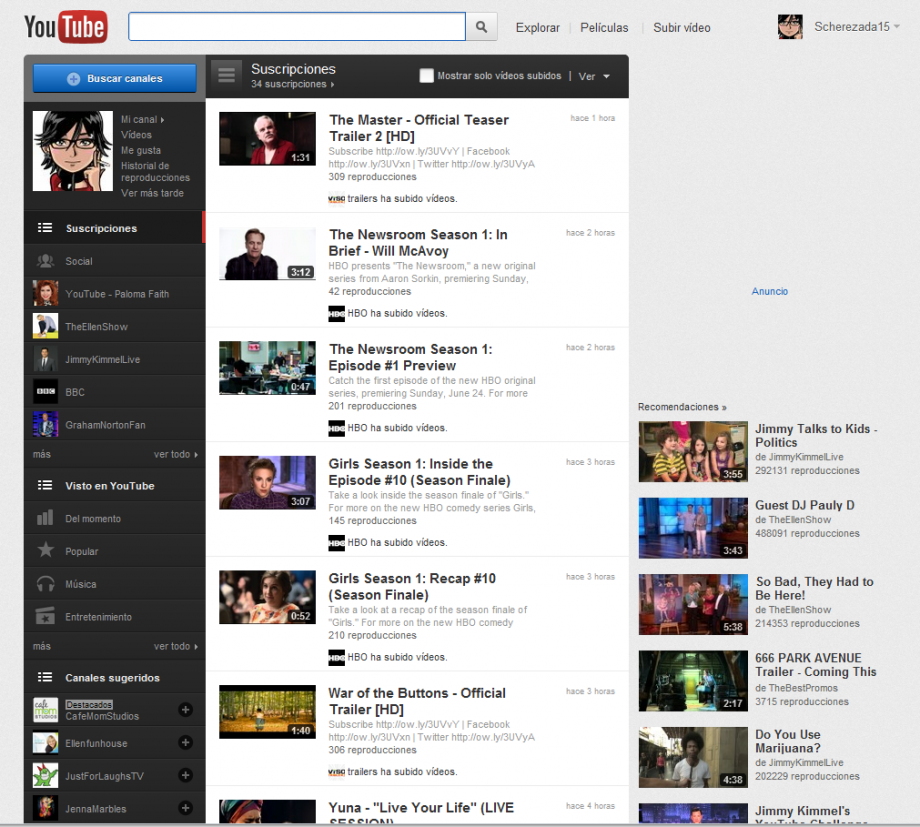This screenshot has width=920, height=827.
Task: Add CafeMomStudios channel with plus icon
Action: pyautogui.click(x=185, y=710)
